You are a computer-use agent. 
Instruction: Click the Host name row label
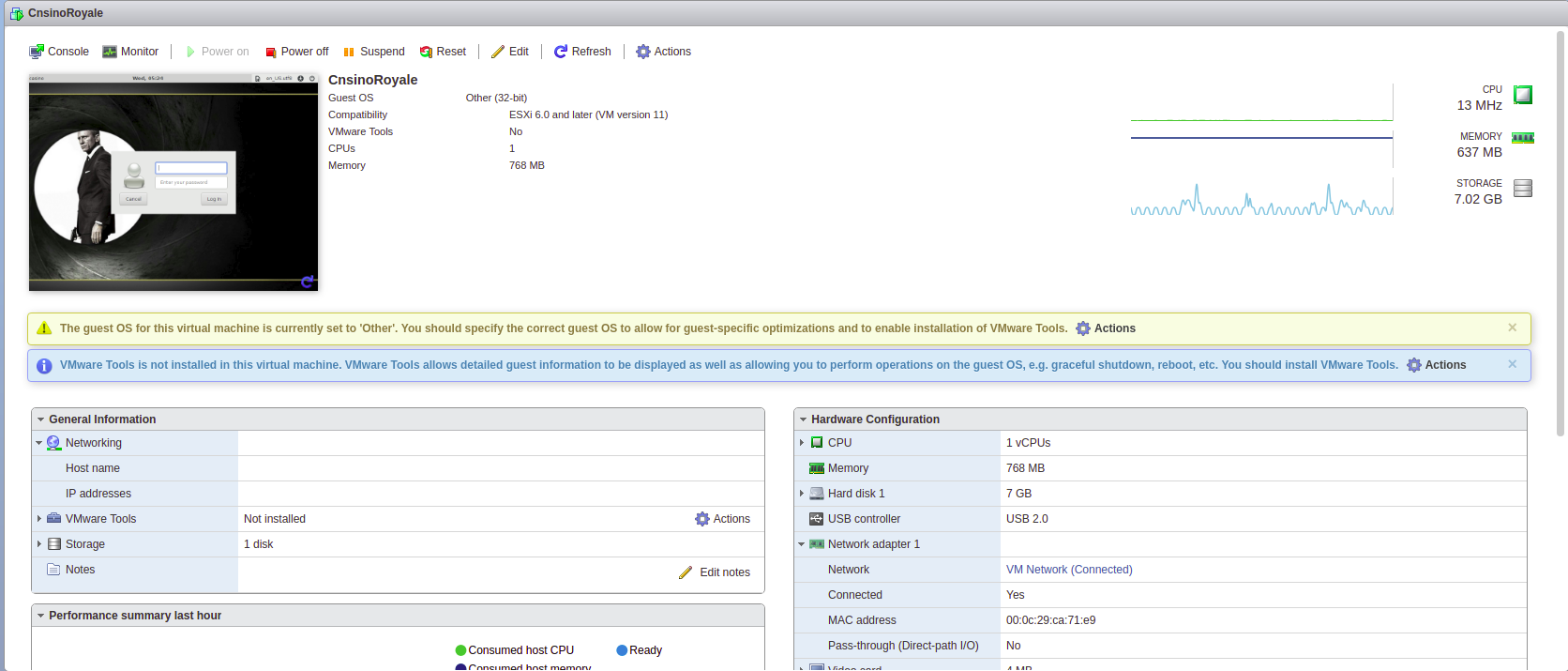[x=93, y=468]
